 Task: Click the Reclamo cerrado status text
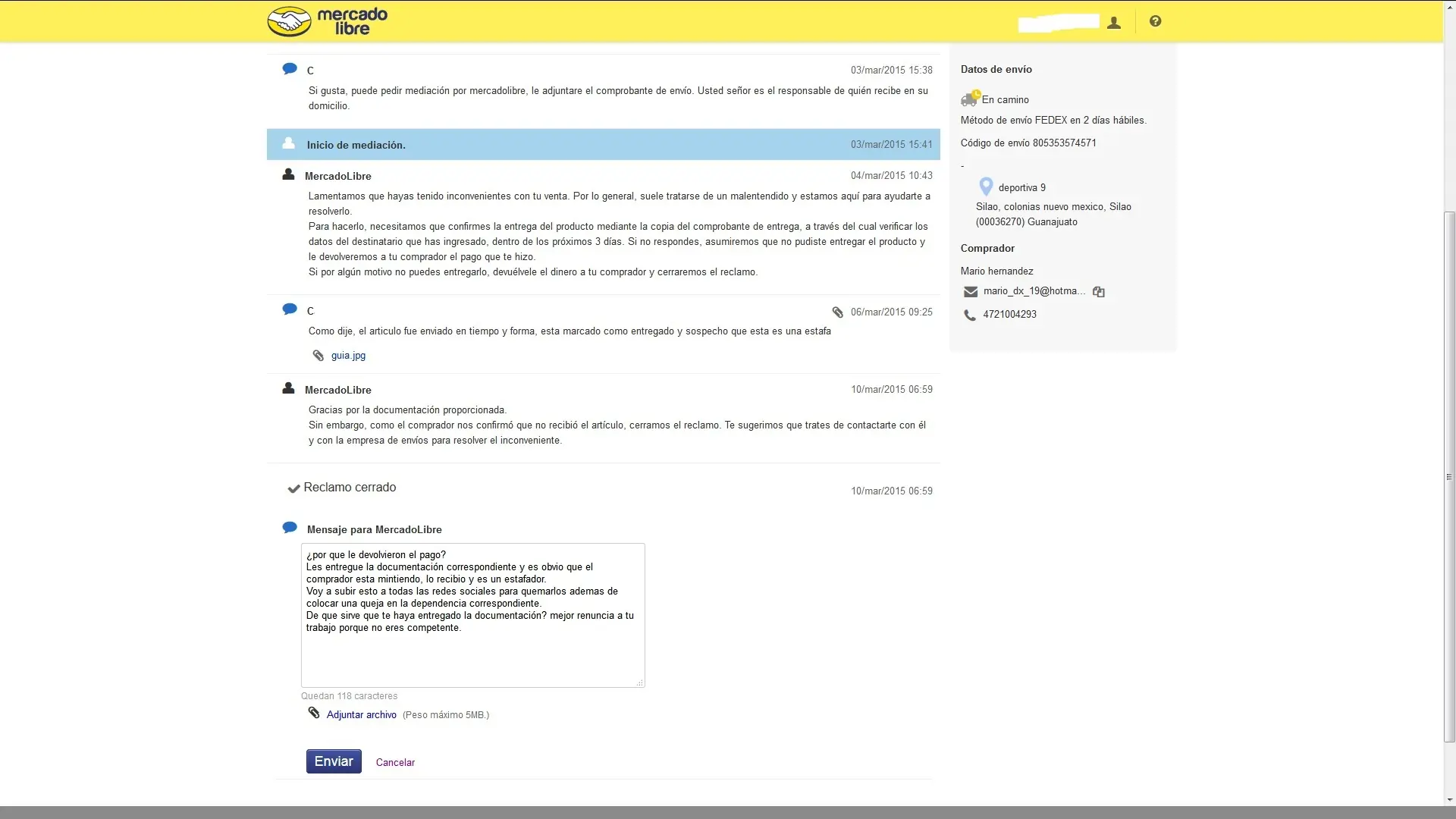pyautogui.click(x=350, y=488)
